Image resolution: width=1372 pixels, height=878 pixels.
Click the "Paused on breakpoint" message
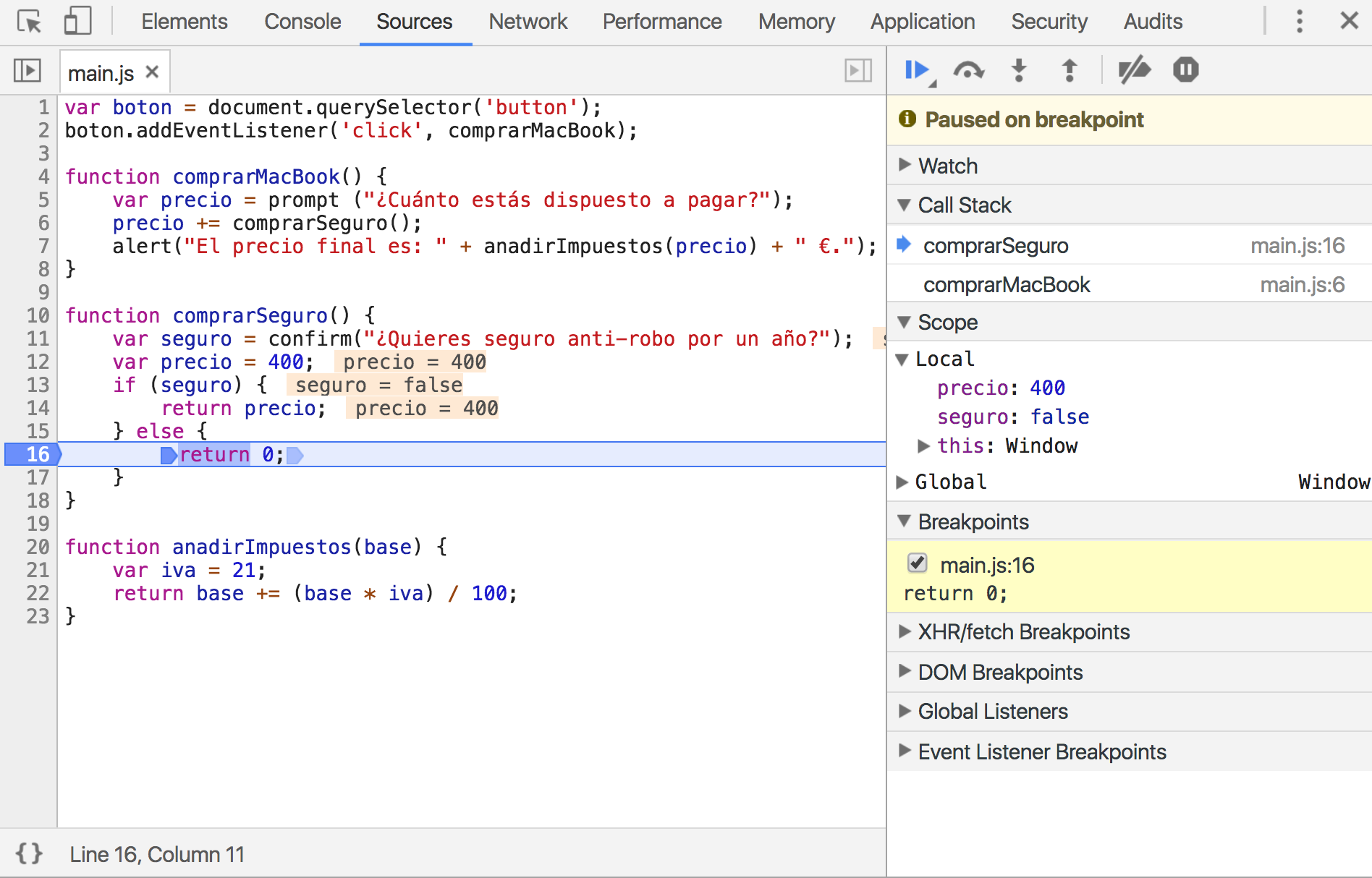tap(1034, 119)
